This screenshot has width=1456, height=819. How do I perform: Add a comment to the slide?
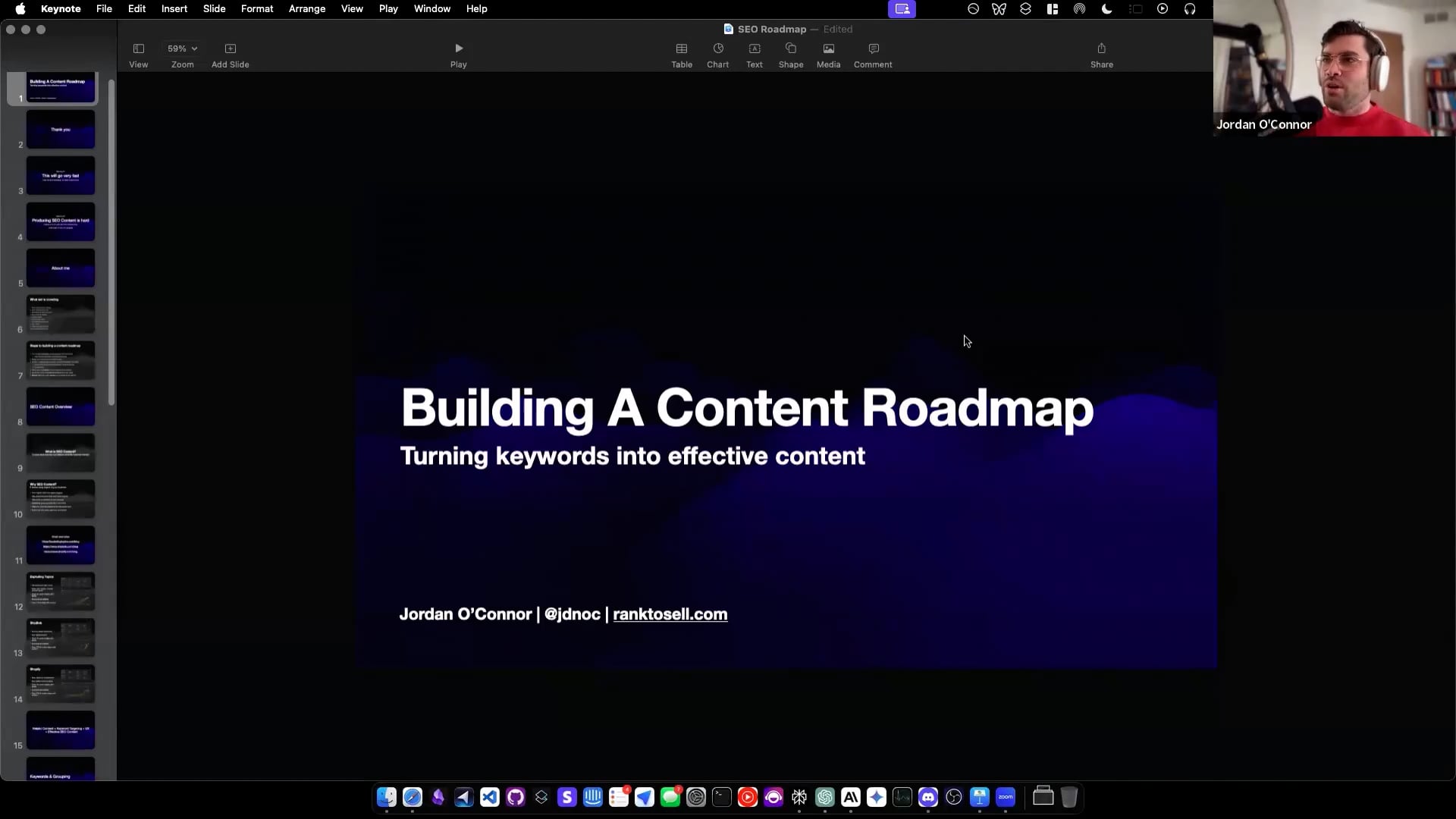click(873, 54)
